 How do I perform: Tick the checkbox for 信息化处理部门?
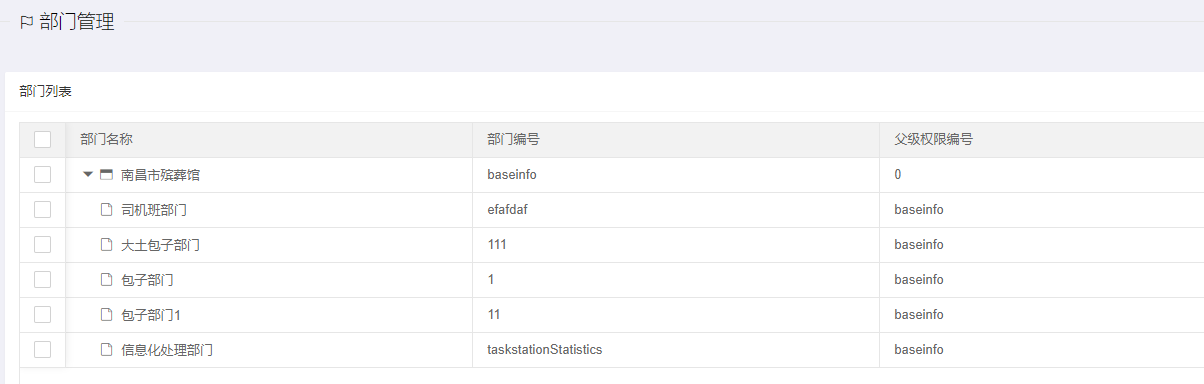pyautogui.click(x=42, y=350)
